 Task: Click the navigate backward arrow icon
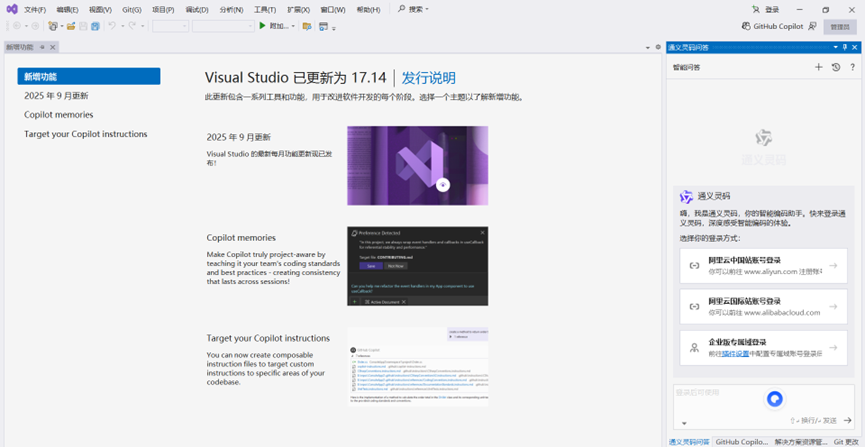pyautogui.click(x=17, y=26)
